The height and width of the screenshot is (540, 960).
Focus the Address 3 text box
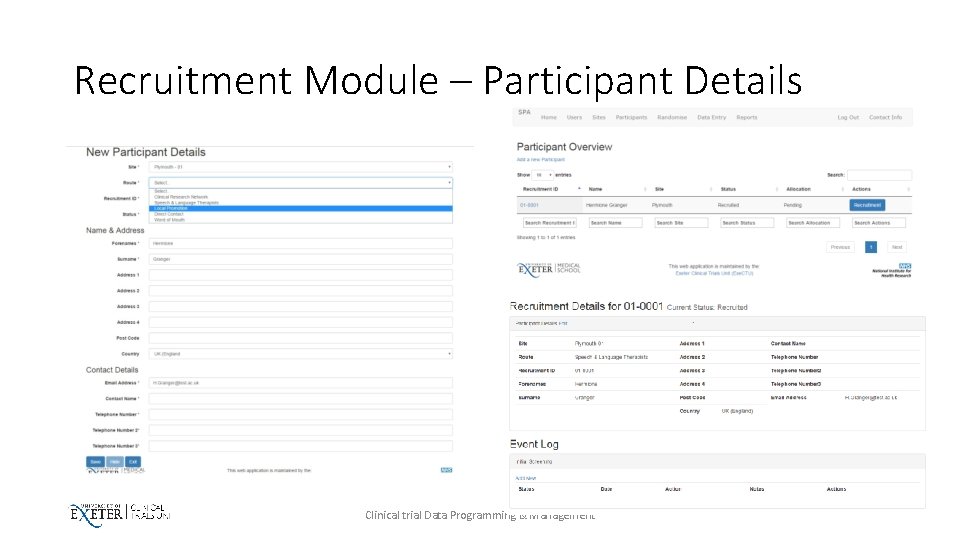tap(301, 306)
